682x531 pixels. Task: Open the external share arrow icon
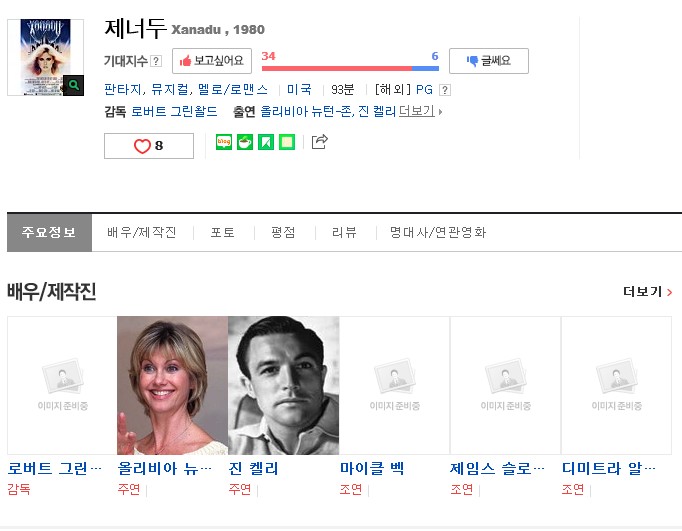pos(320,142)
